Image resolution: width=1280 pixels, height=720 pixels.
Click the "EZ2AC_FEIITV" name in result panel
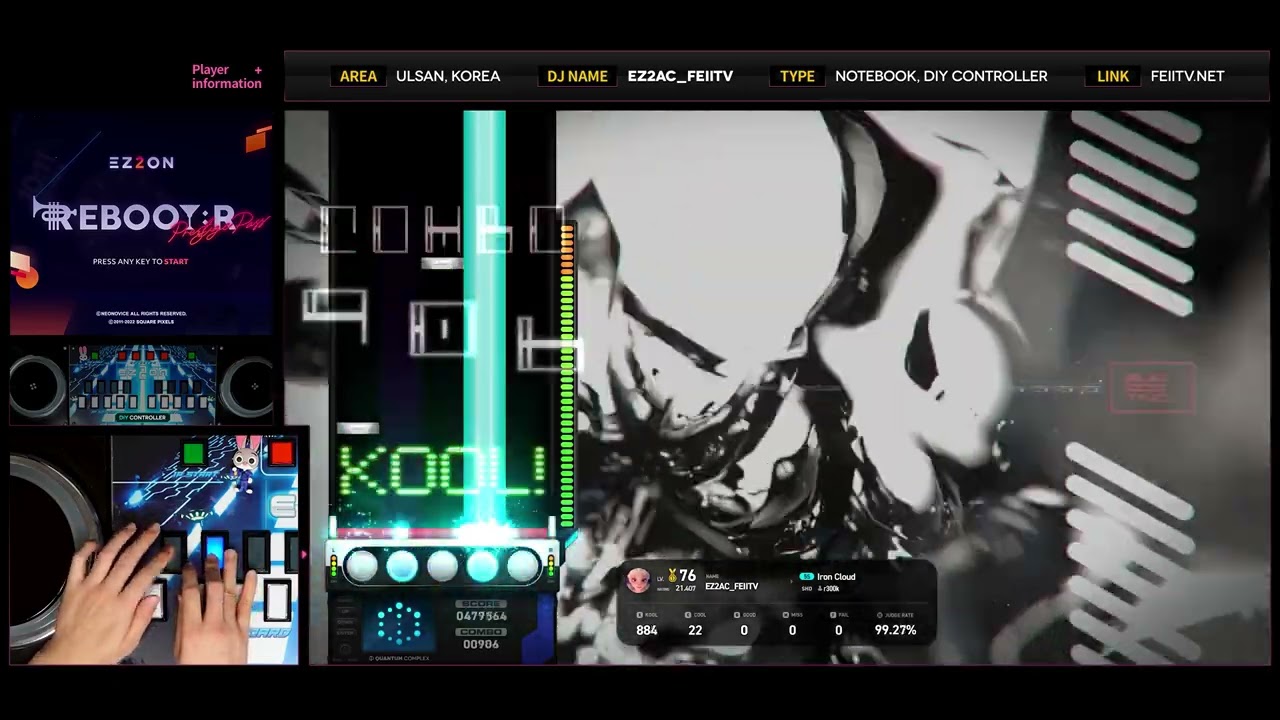731,586
